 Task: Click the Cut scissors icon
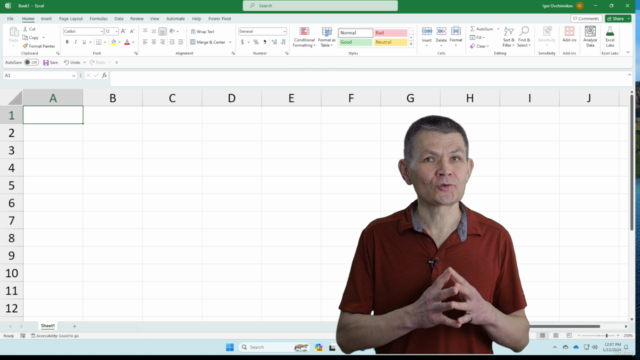tap(25, 29)
